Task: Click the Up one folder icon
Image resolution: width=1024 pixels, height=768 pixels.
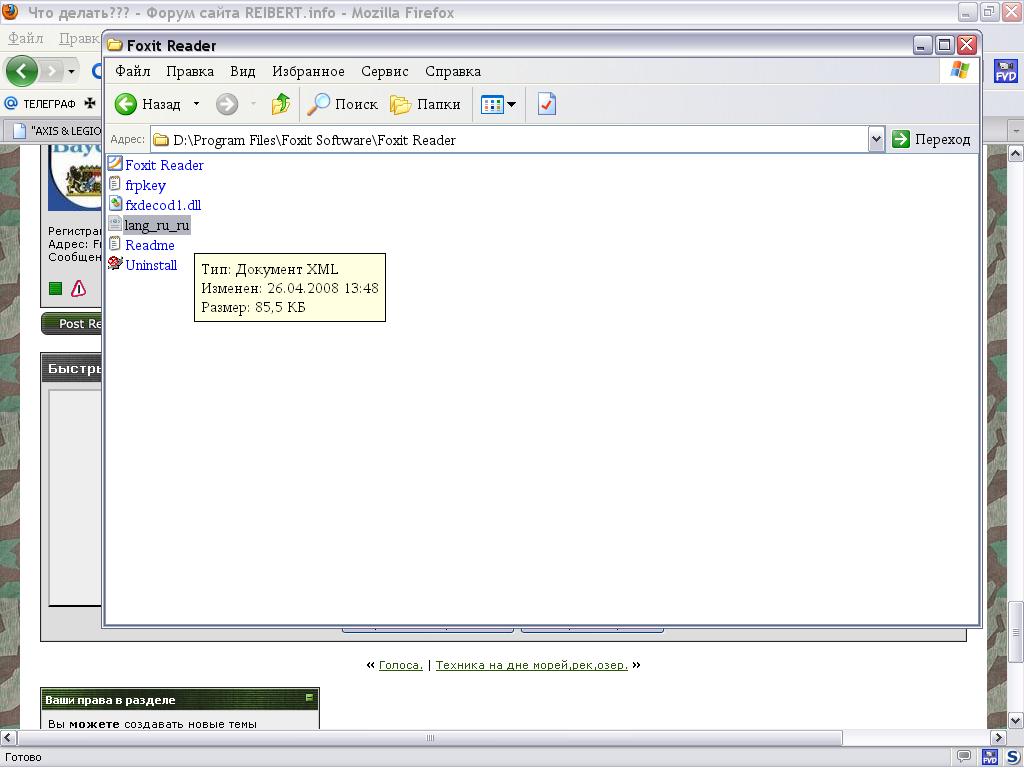Action: click(281, 104)
